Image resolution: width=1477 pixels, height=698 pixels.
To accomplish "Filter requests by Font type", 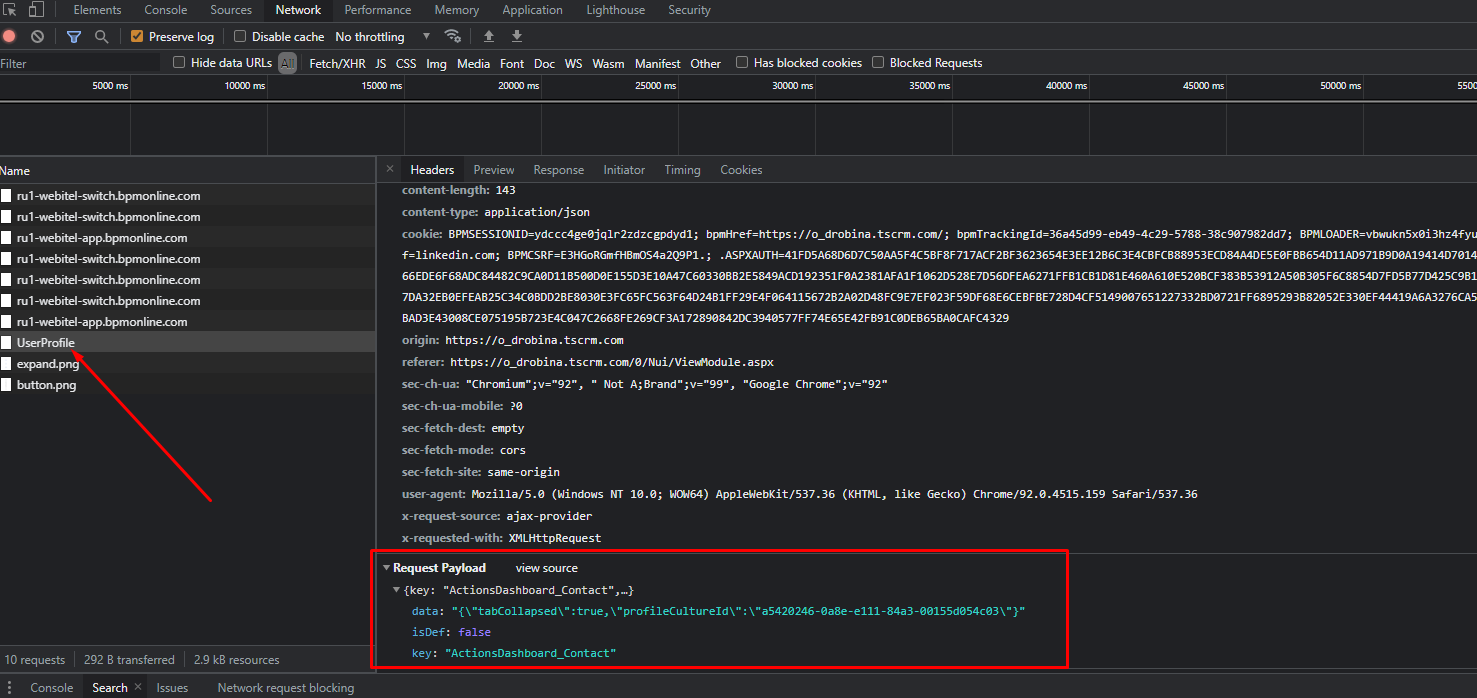I will (512, 63).
